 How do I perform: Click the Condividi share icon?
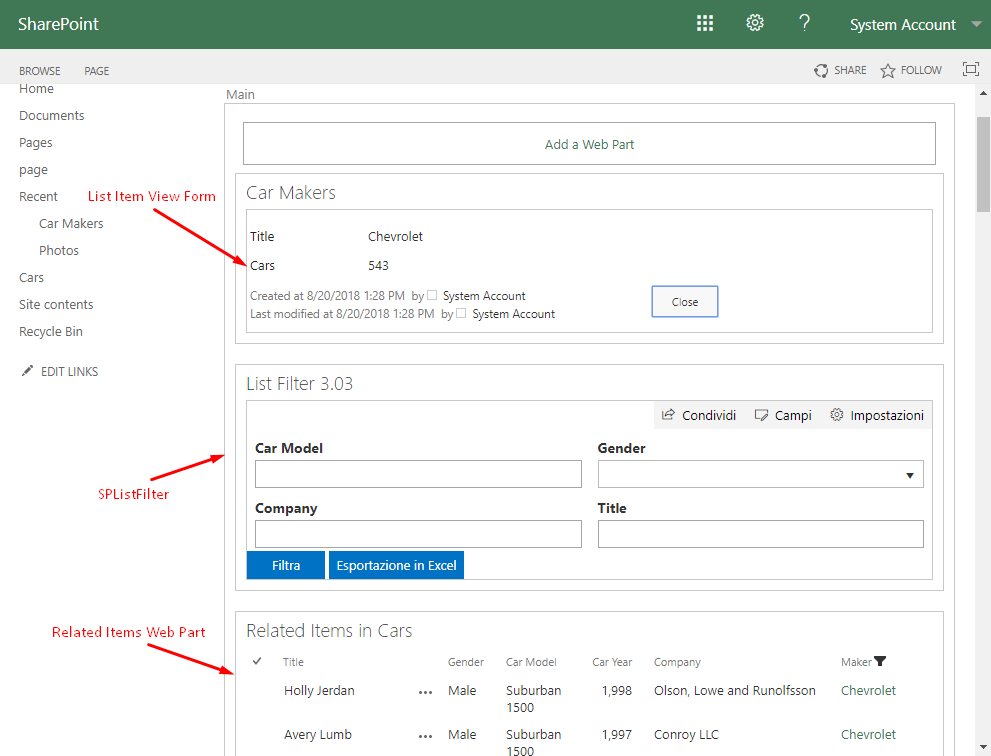pyautogui.click(x=668, y=415)
